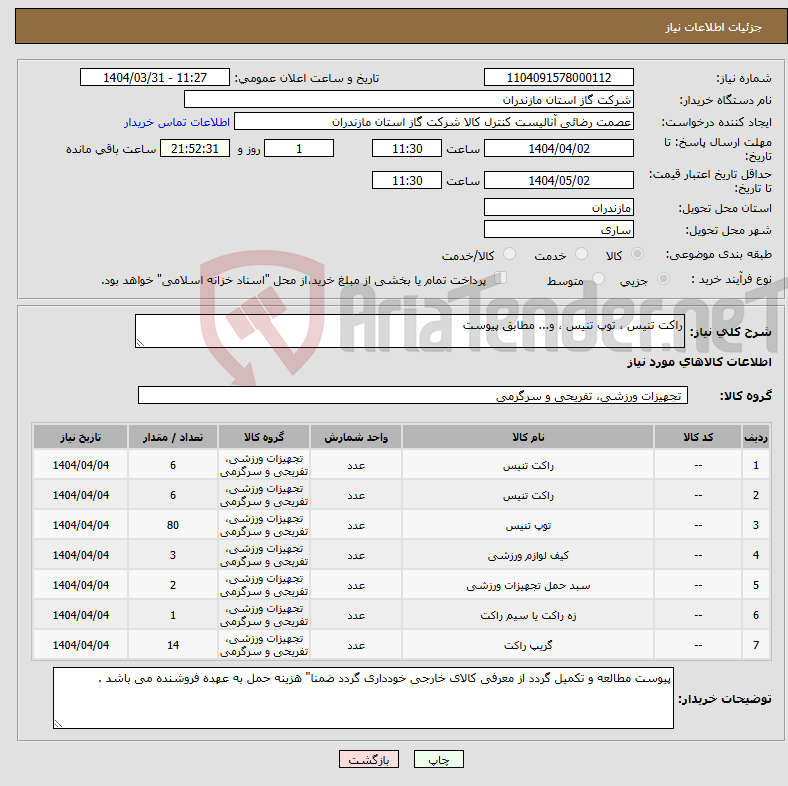Viewport: 788px width, 786px height.
Task: Click the remaining days field showing 1
Action: 299,149
